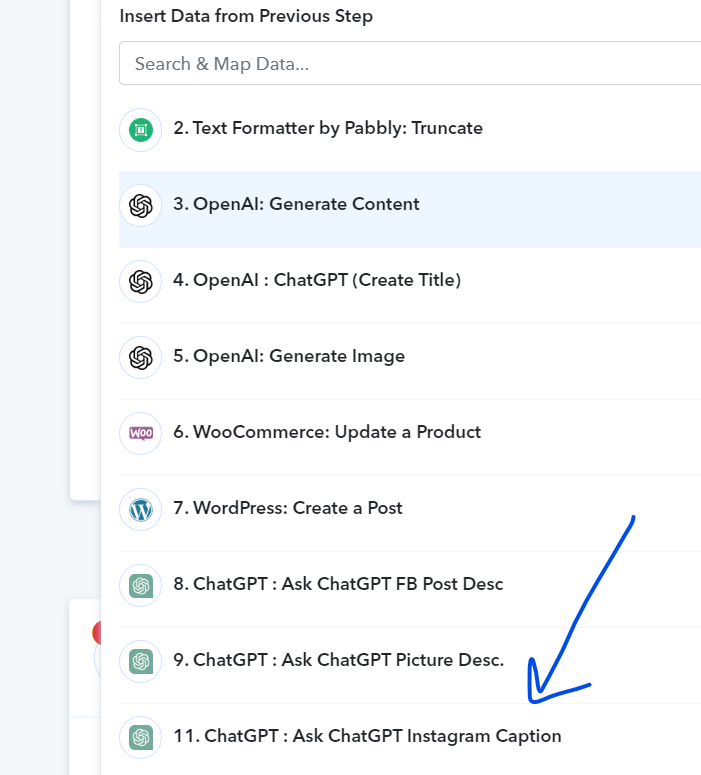The image size is (701, 775).
Task: Click the Text Formatter by Pabbly green icon
Action: coord(141,130)
